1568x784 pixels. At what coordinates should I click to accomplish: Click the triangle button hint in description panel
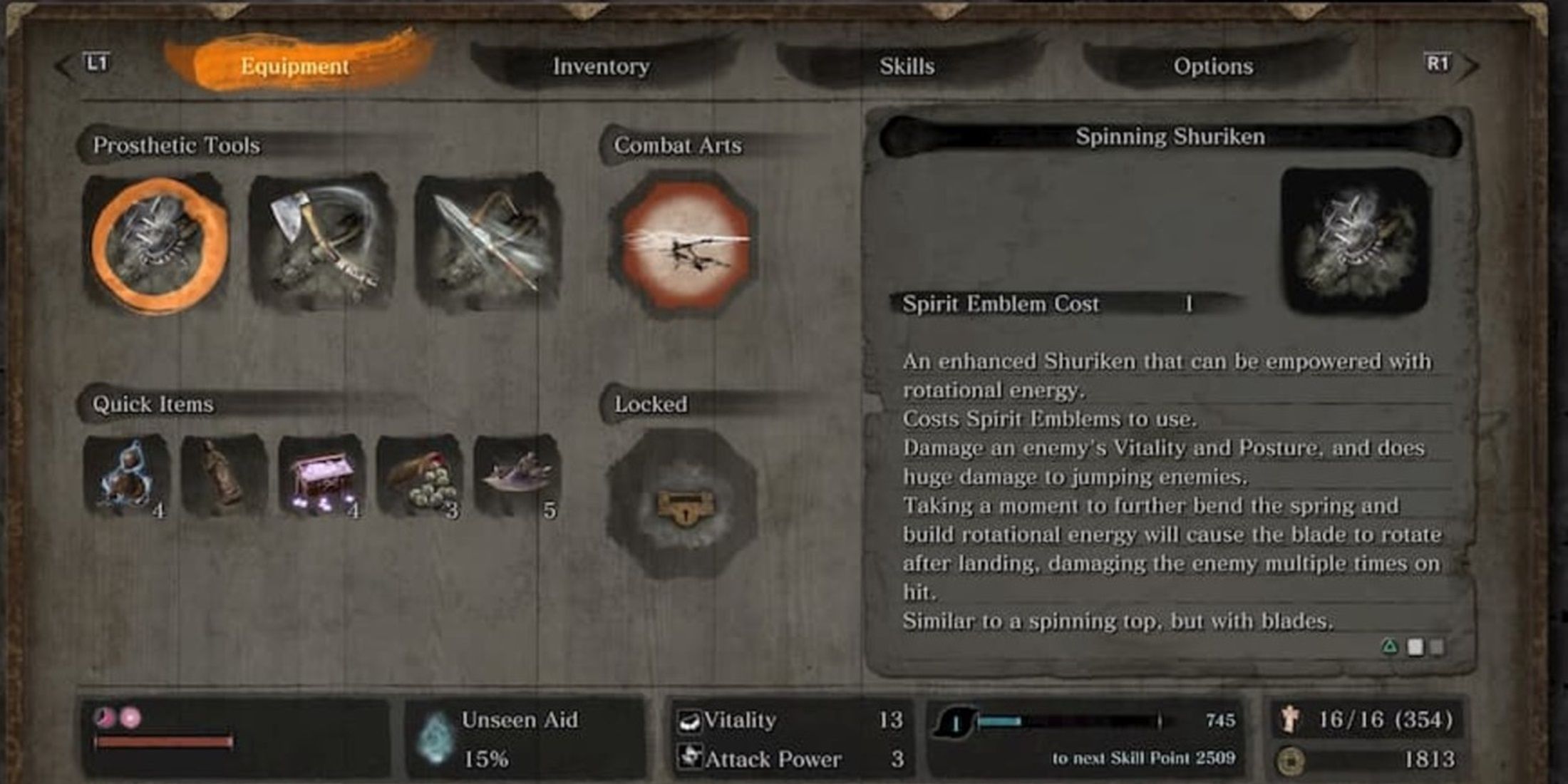(1390, 646)
